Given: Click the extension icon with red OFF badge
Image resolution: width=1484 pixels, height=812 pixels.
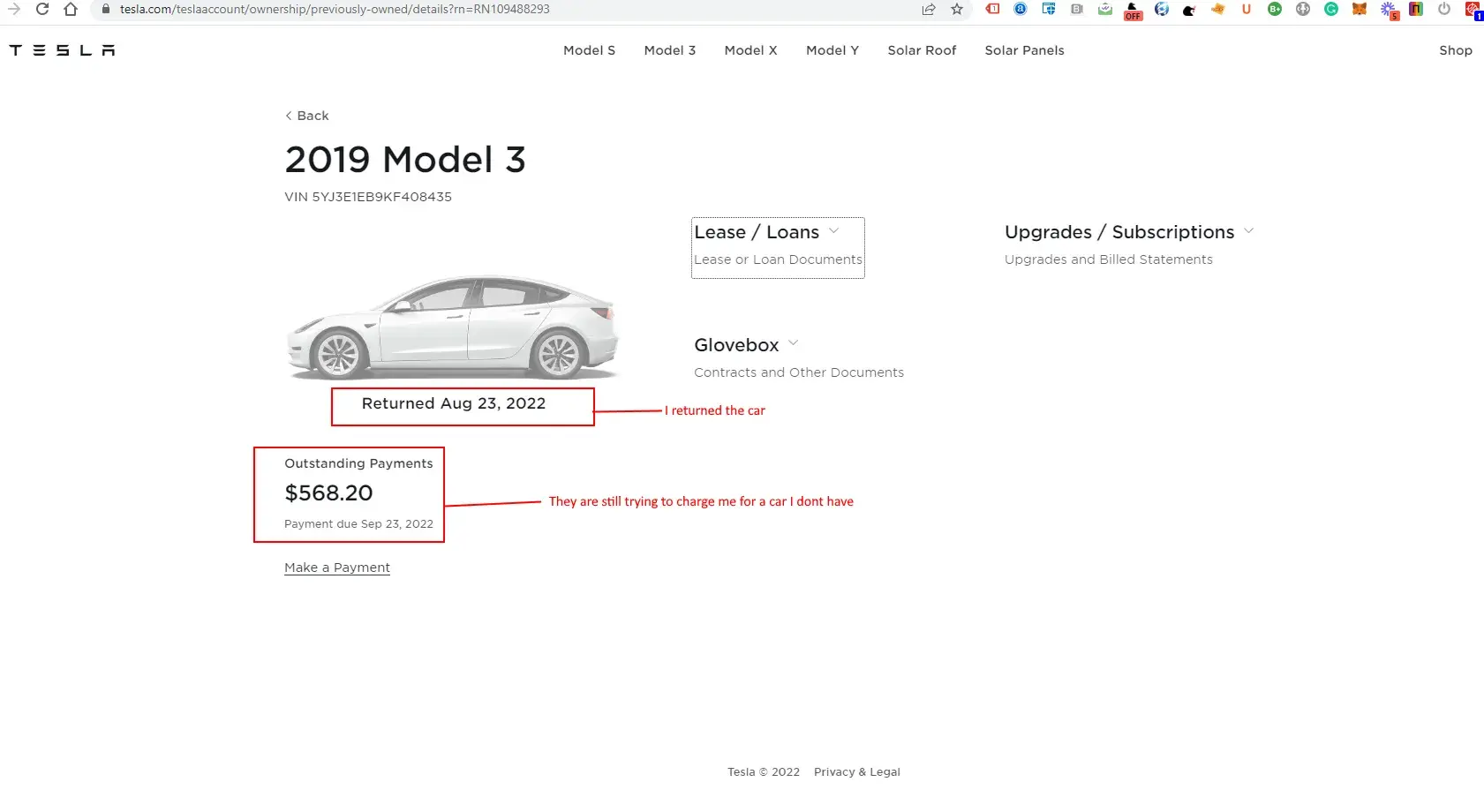Looking at the screenshot, I should tap(1133, 10).
